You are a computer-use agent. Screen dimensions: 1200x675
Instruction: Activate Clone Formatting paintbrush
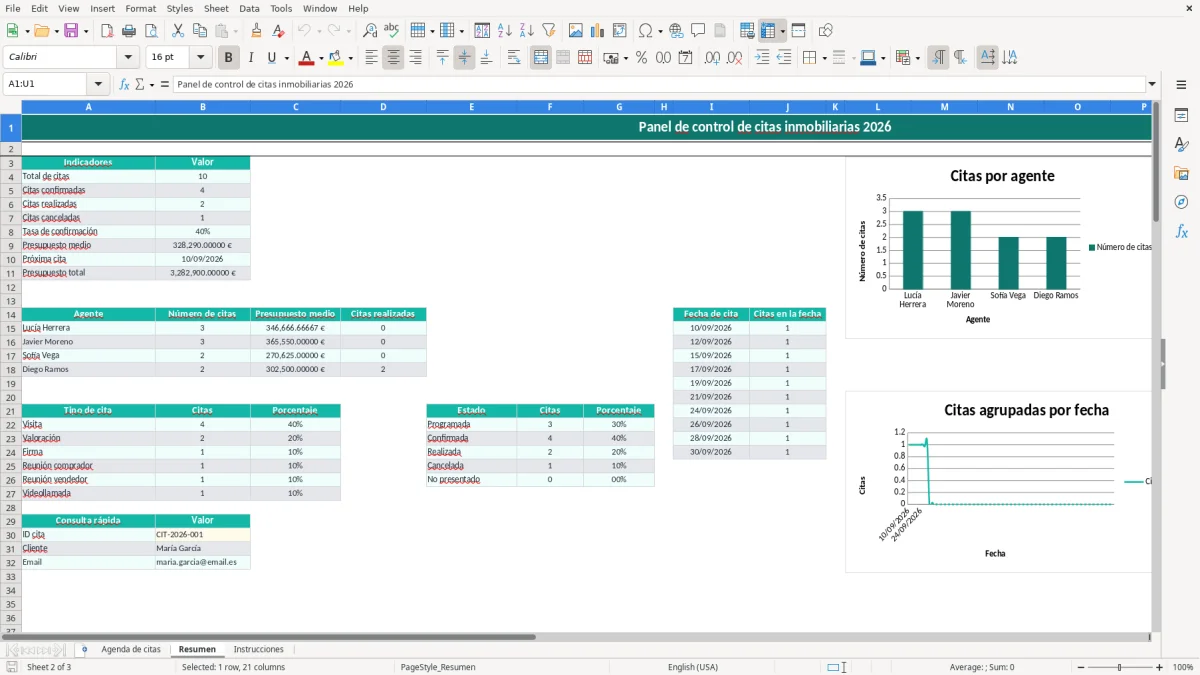[x=256, y=31]
